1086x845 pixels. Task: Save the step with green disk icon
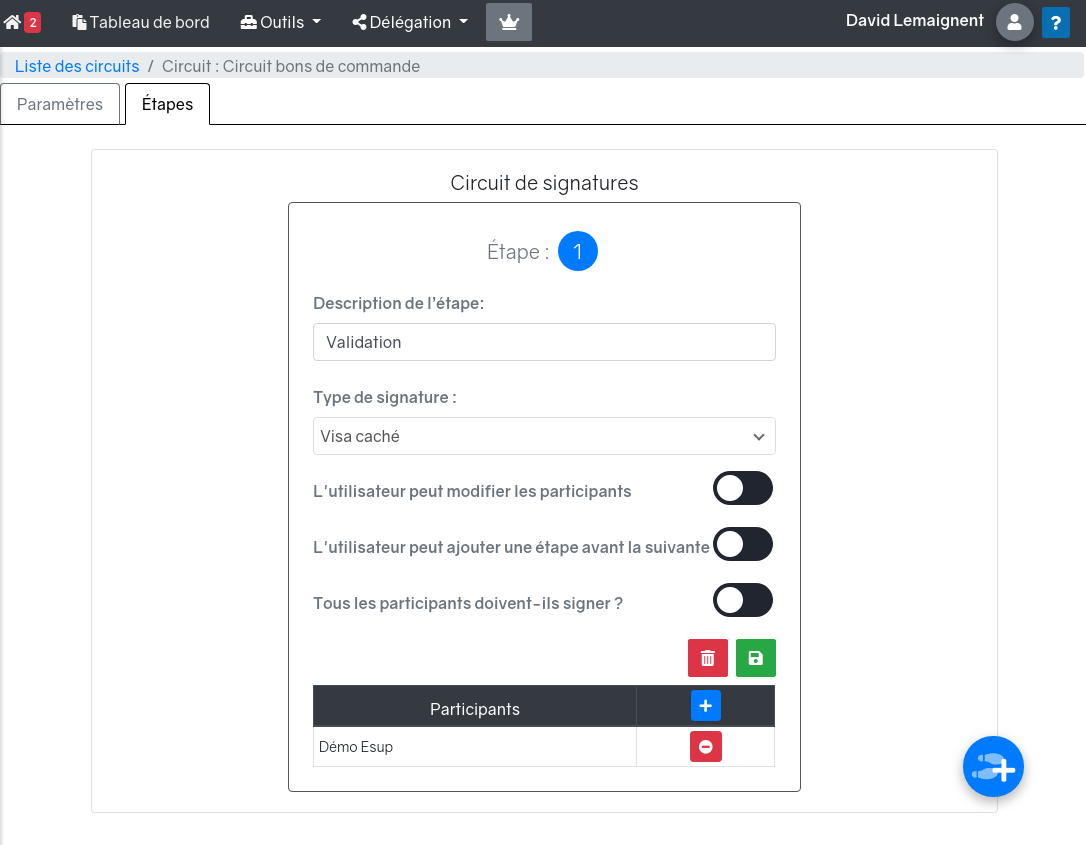(756, 658)
